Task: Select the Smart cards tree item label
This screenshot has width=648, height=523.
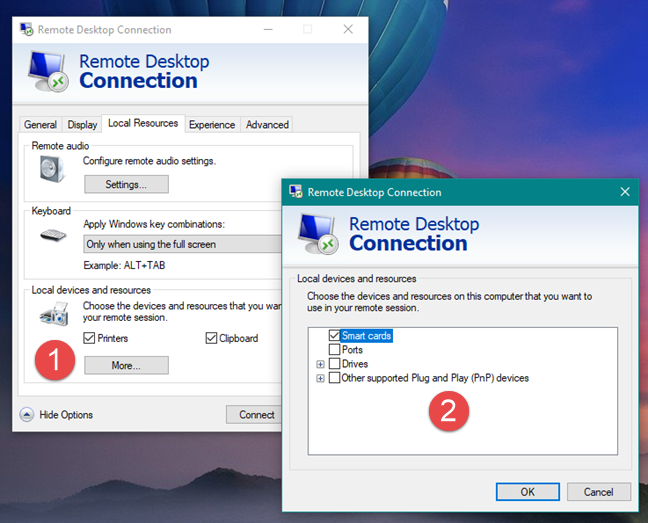Action: tap(367, 335)
